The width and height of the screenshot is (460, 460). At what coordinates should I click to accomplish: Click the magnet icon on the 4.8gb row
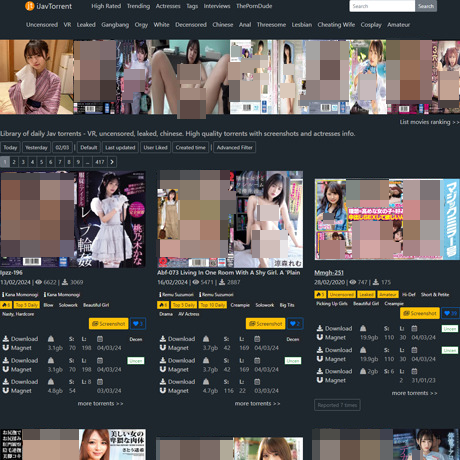coord(6,390)
